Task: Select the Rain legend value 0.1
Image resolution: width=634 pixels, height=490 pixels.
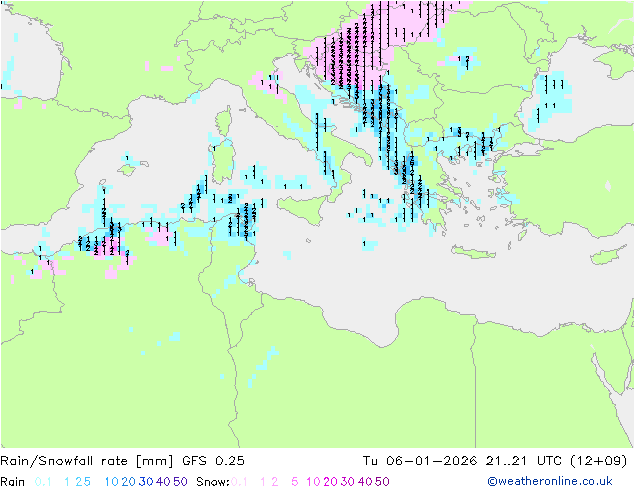Action: pos(43,482)
